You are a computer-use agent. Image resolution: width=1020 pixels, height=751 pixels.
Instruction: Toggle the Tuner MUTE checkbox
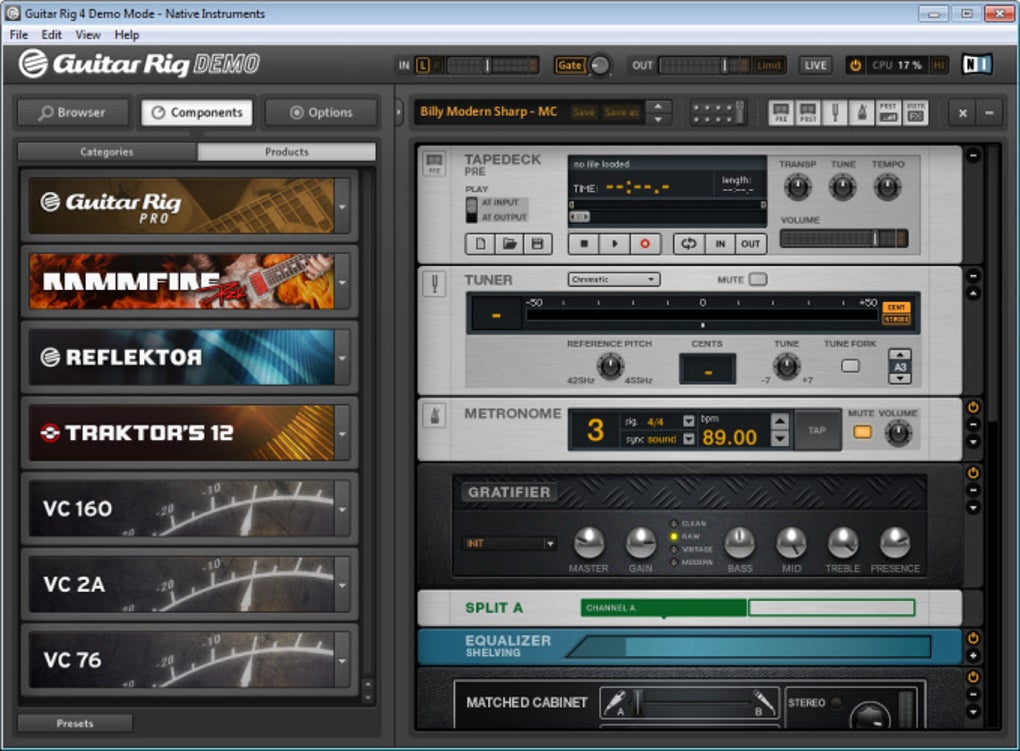(x=758, y=279)
